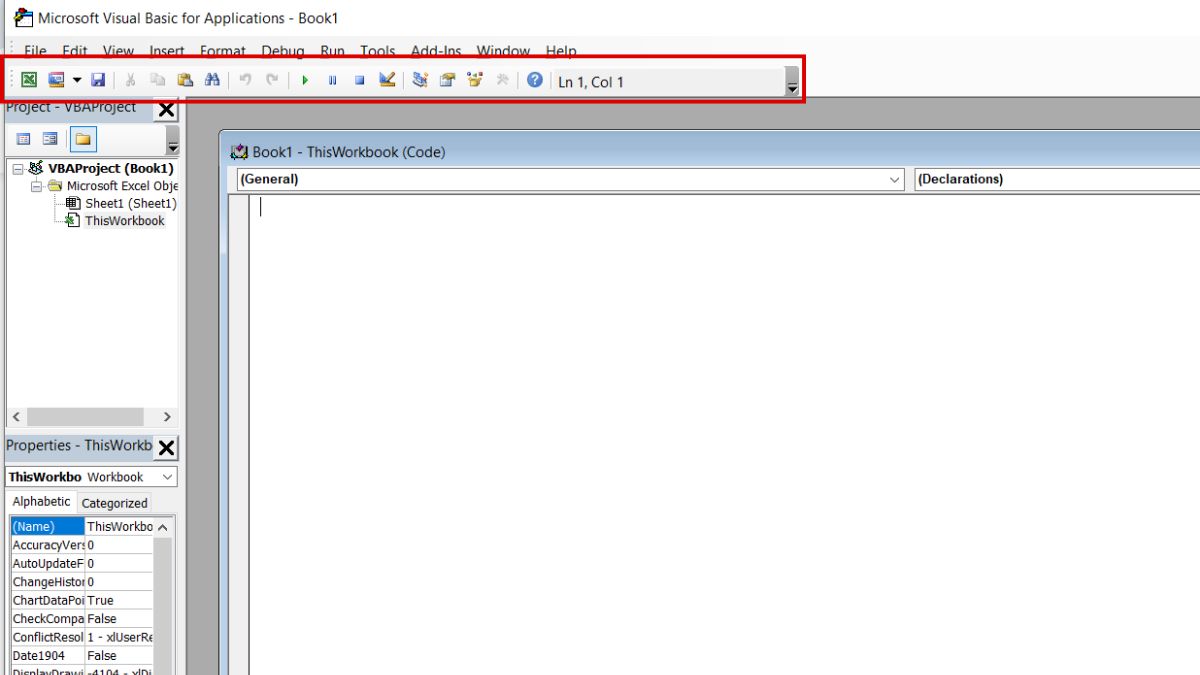Open the Debug menu

tap(283, 51)
